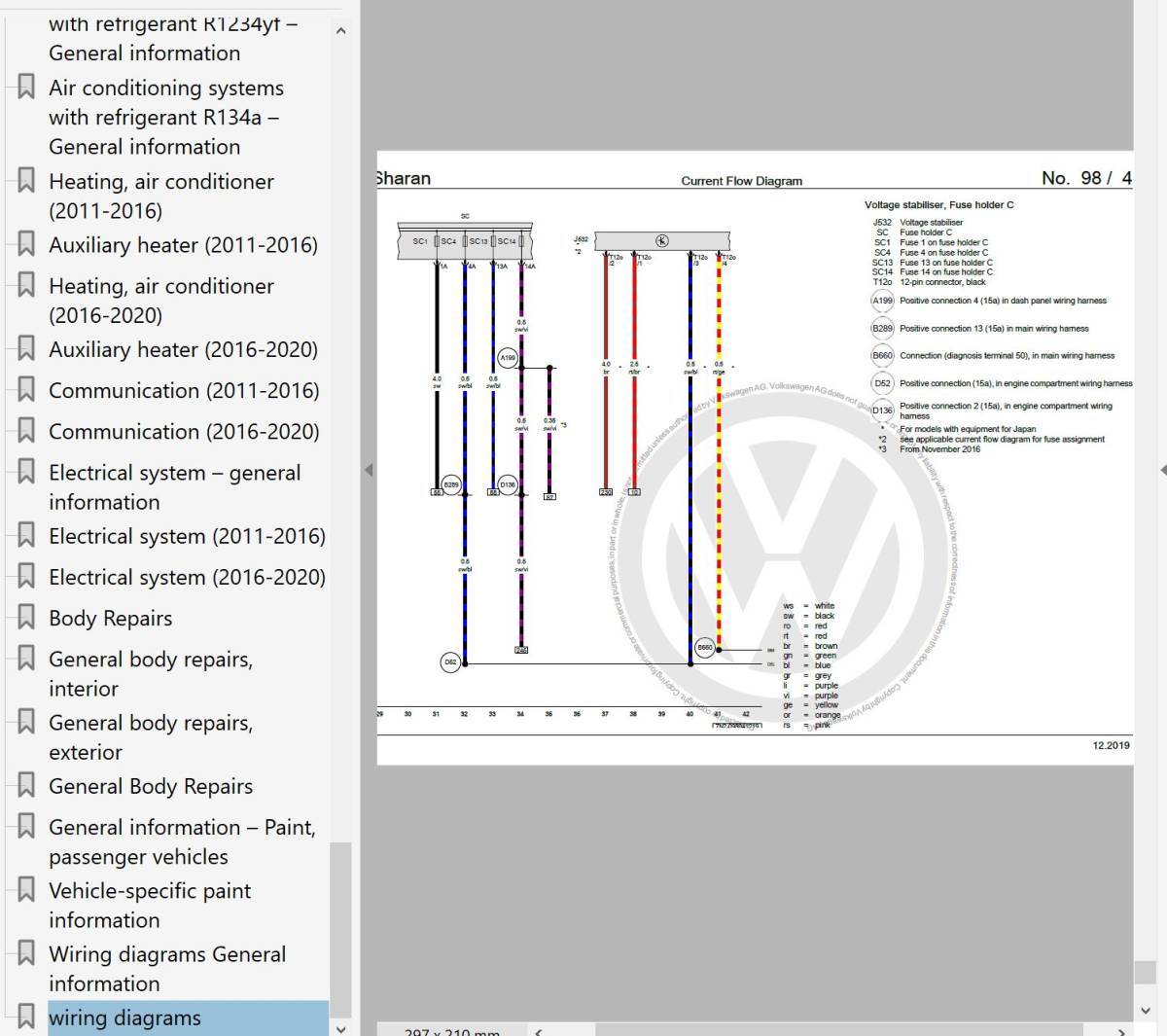This screenshot has height=1036, width=1167.
Task: Click bookmark icon beside 'Auxiliary heater (2016-2020)'
Action: click(x=26, y=348)
